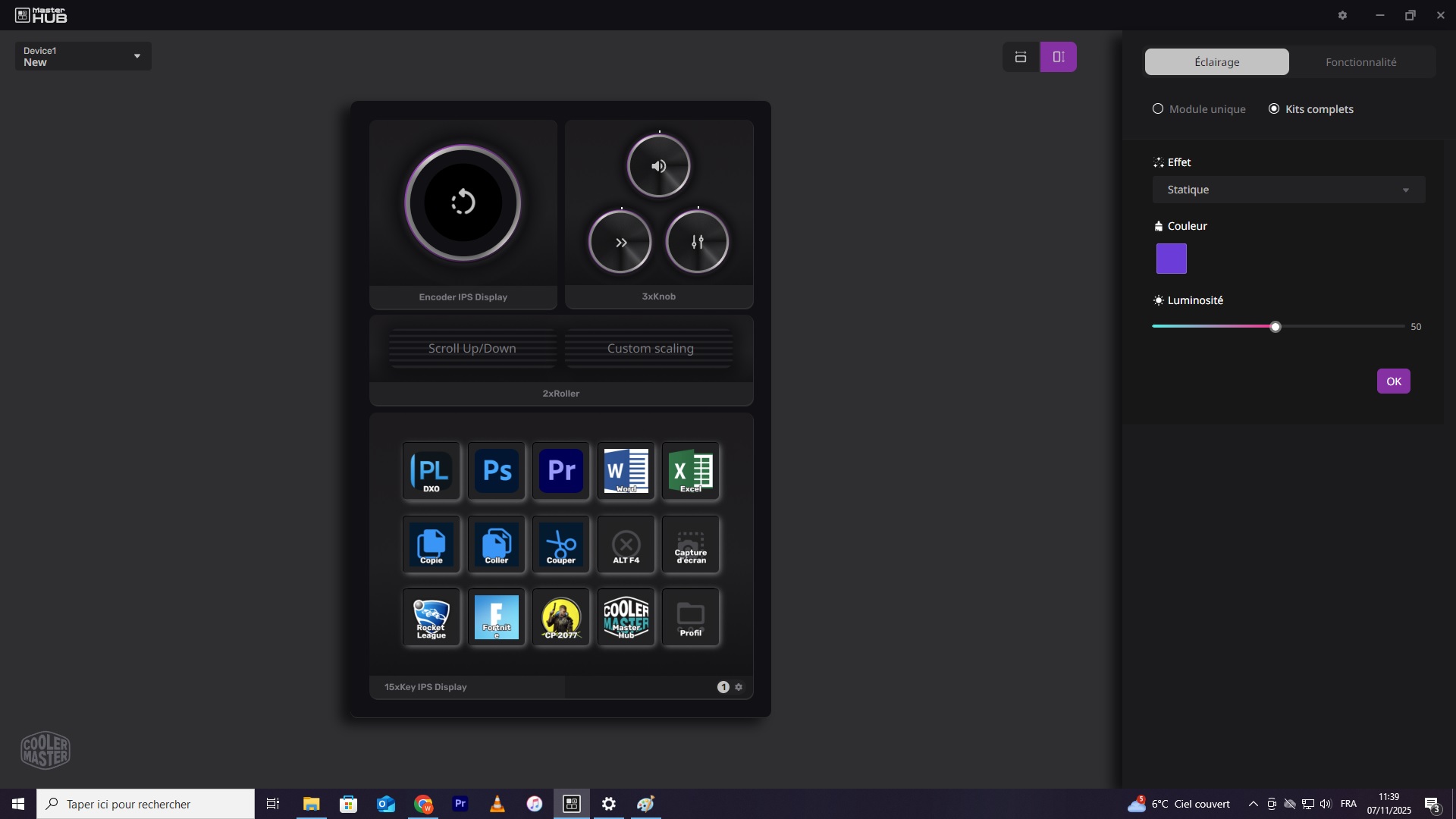1456x819 pixels.
Task: Select the volume knob
Action: pos(658,166)
